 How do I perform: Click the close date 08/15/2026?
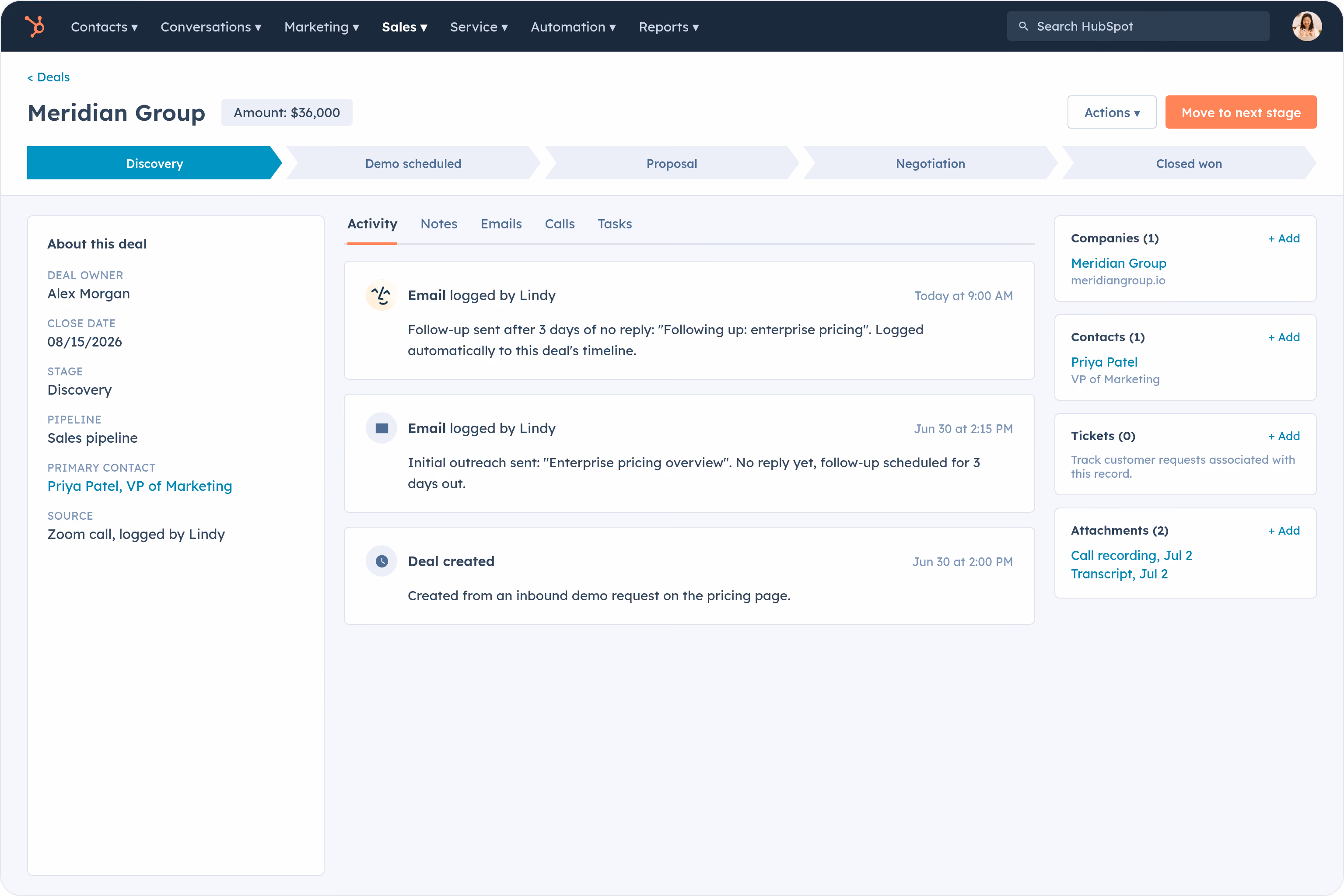pyautogui.click(x=84, y=342)
